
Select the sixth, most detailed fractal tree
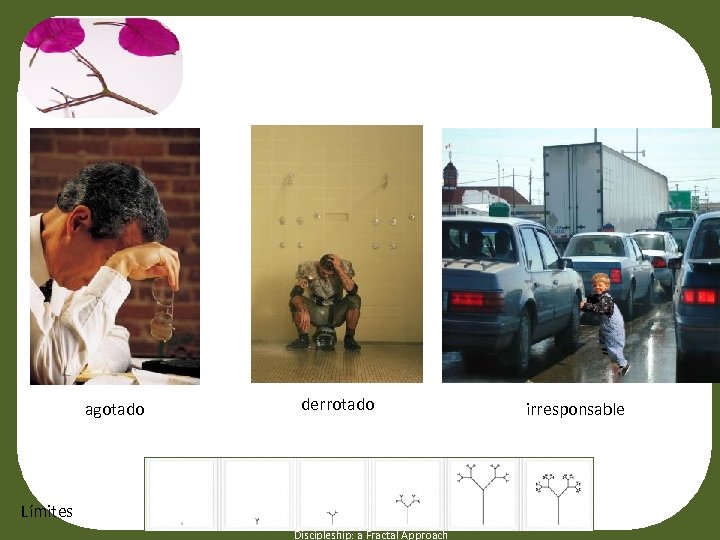point(558,494)
